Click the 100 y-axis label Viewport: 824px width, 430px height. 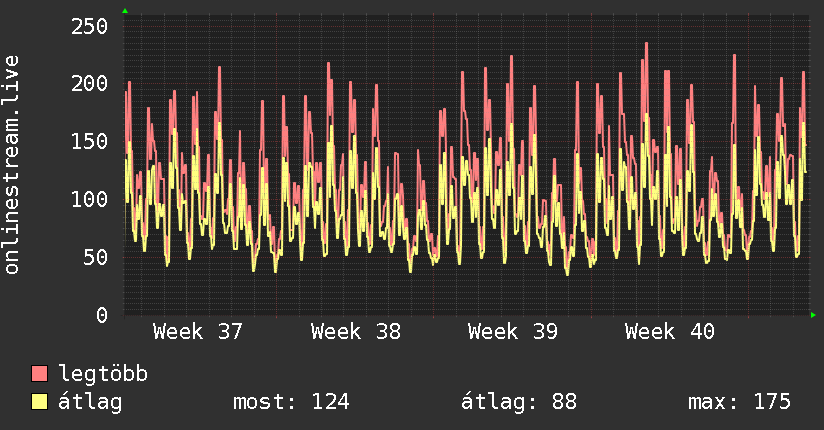tap(89, 199)
